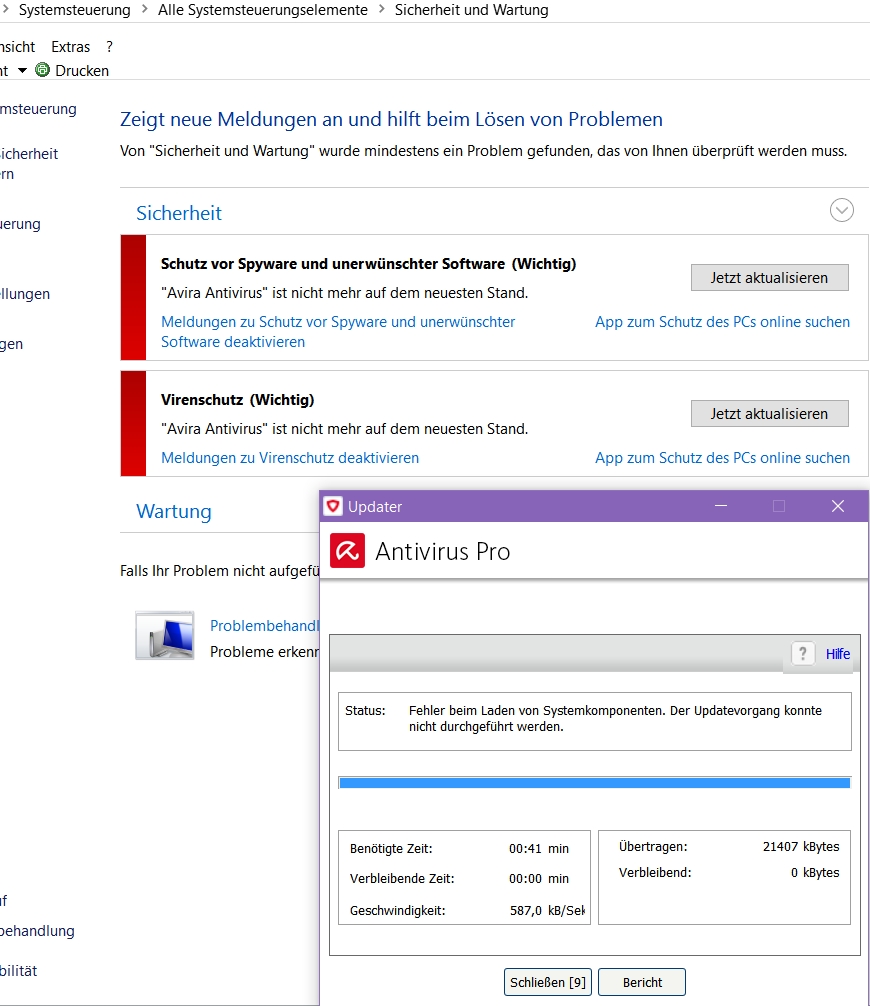
Task: Click the Updater status error message text
Action: [x=615, y=719]
